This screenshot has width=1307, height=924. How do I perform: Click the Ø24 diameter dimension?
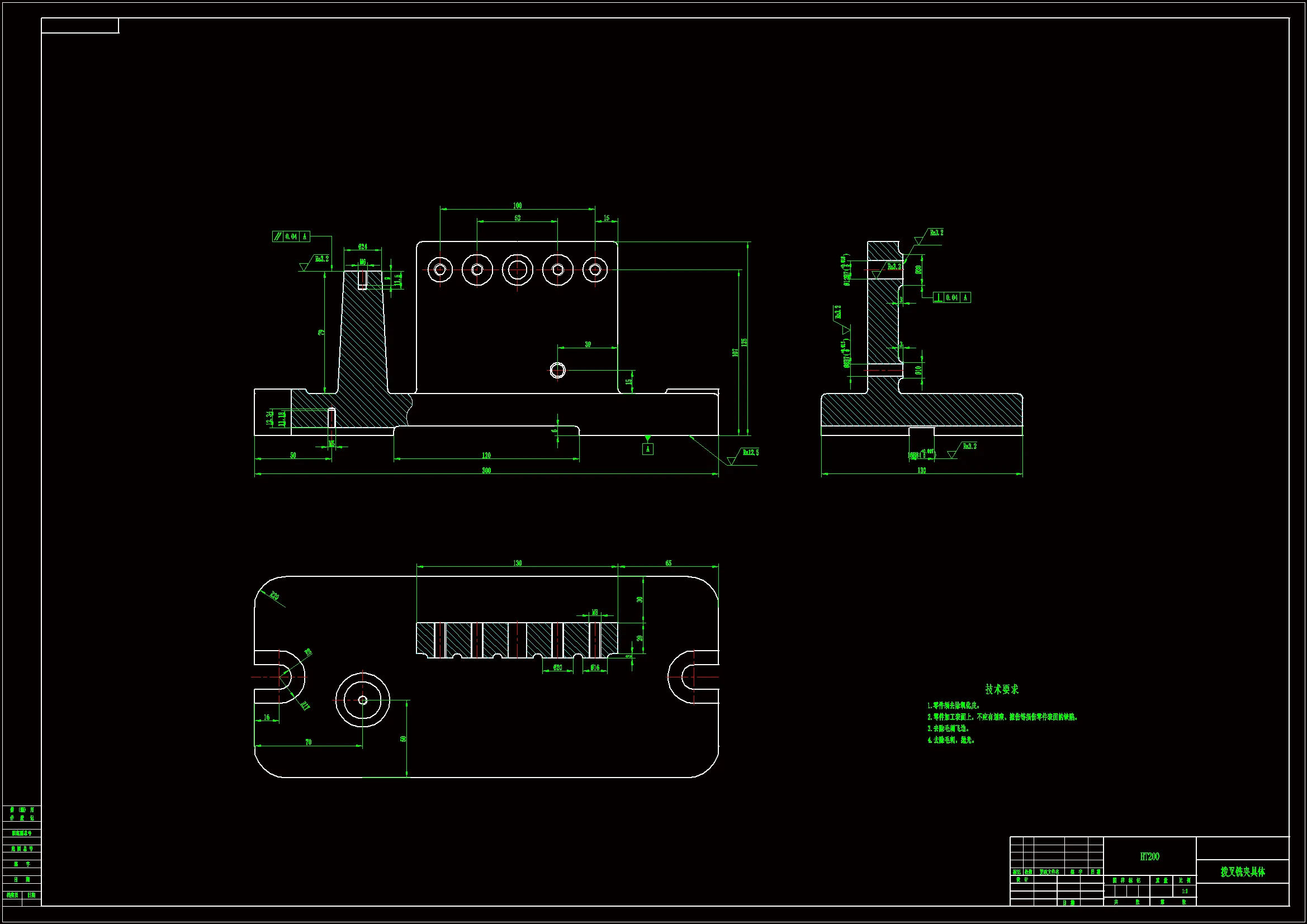coord(363,247)
